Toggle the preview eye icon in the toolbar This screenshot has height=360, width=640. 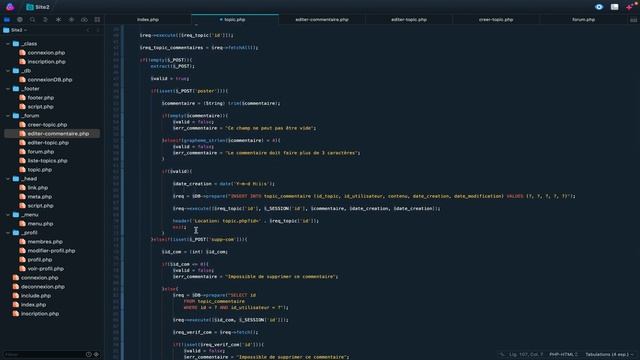click(599, 7)
